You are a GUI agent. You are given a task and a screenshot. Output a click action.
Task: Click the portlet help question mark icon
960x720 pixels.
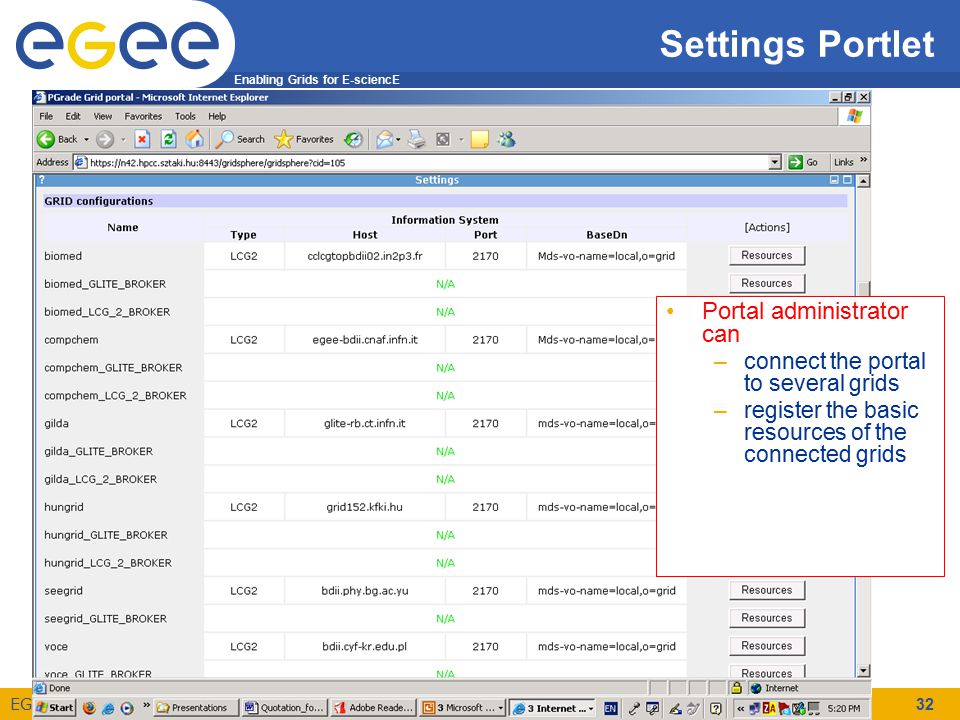click(x=42, y=180)
